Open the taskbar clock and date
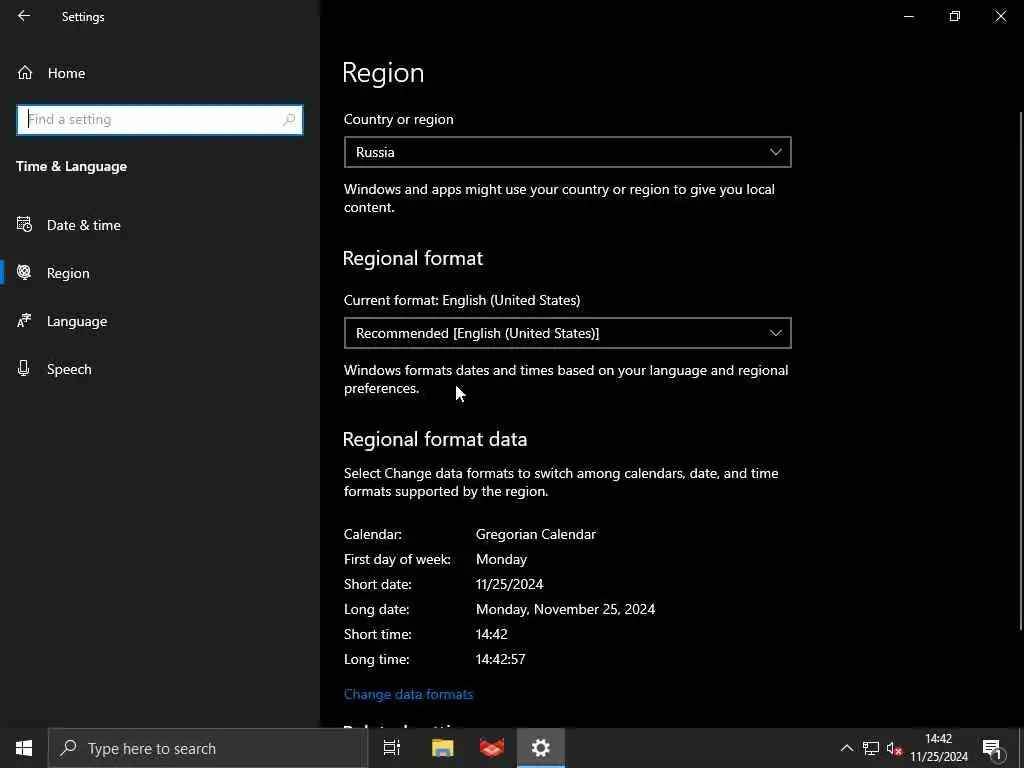The height and width of the screenshot is (768, 1024). point(938,748)
